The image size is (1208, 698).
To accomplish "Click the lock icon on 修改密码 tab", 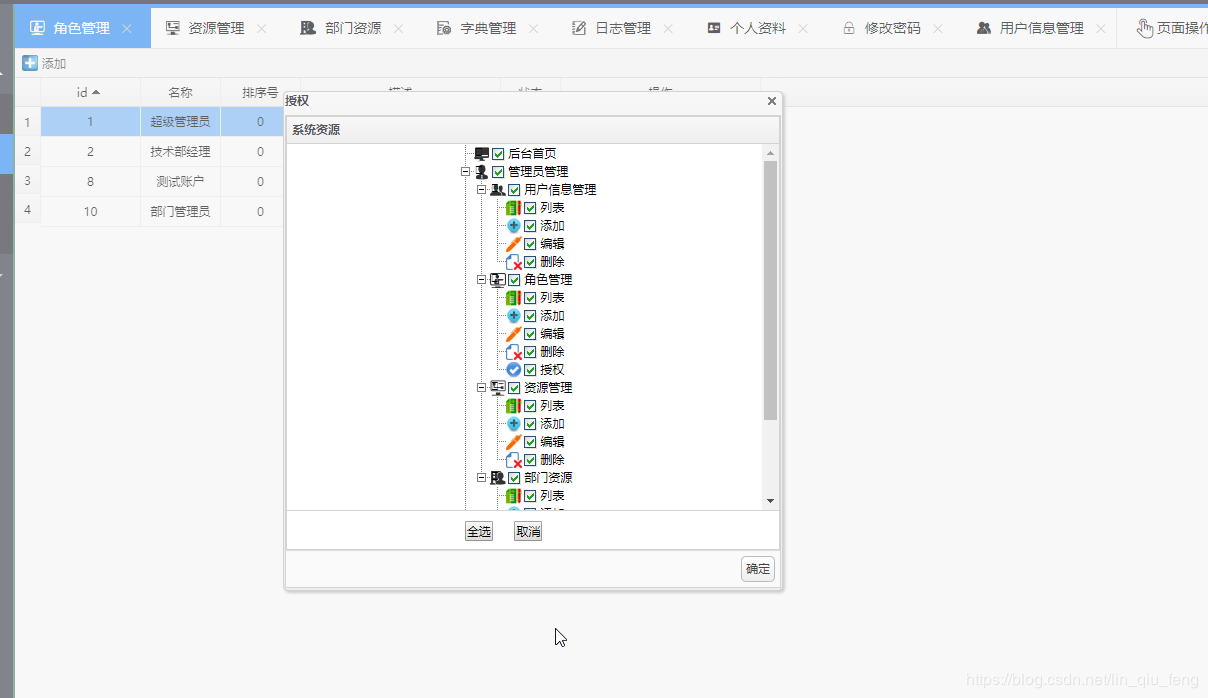I will [x=849, y=28].
